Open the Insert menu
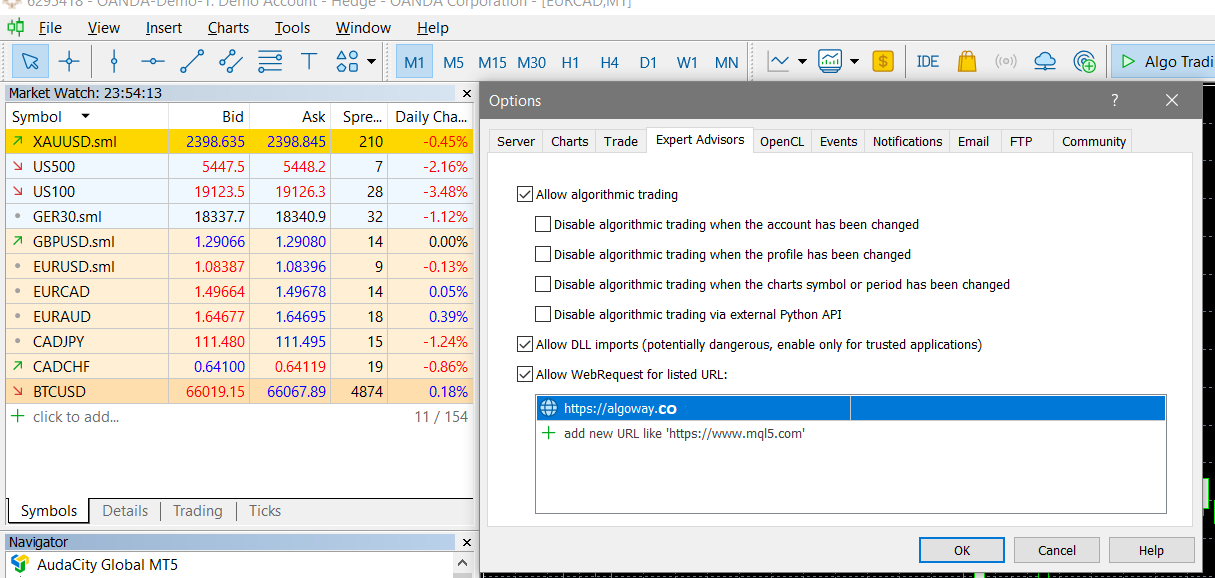This screenshot has width=1215, height=578. tap(164, 28)
